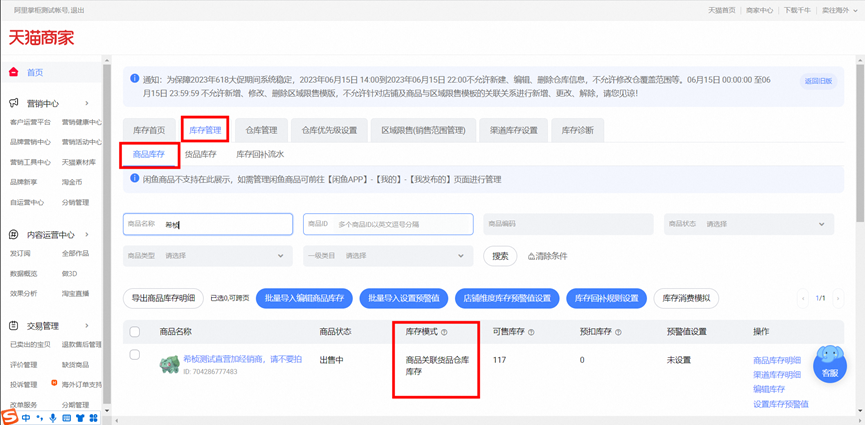This screenshot has width=865, height=425.
Task: Check the box for the 希桉测试 product row
Action: [x=135, y=355]
